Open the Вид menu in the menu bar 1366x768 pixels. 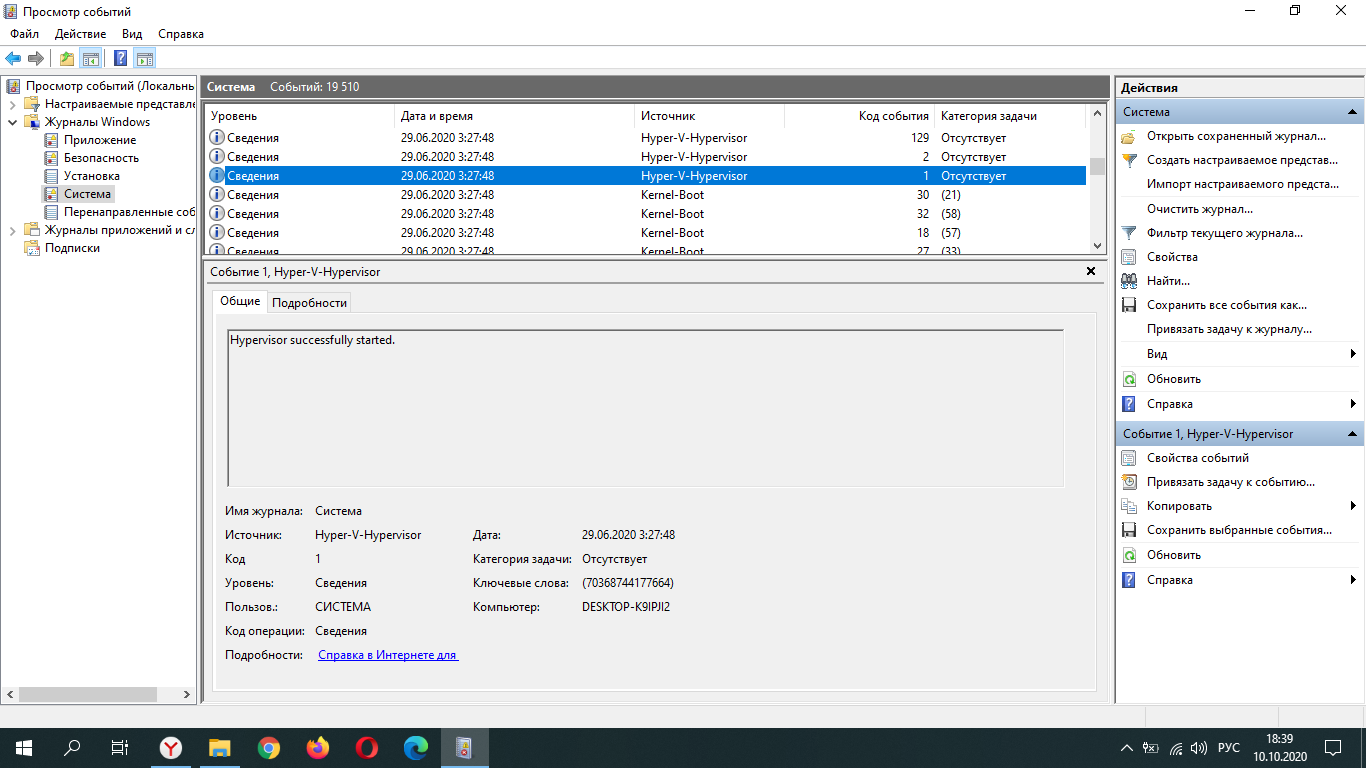pos(132,34)
